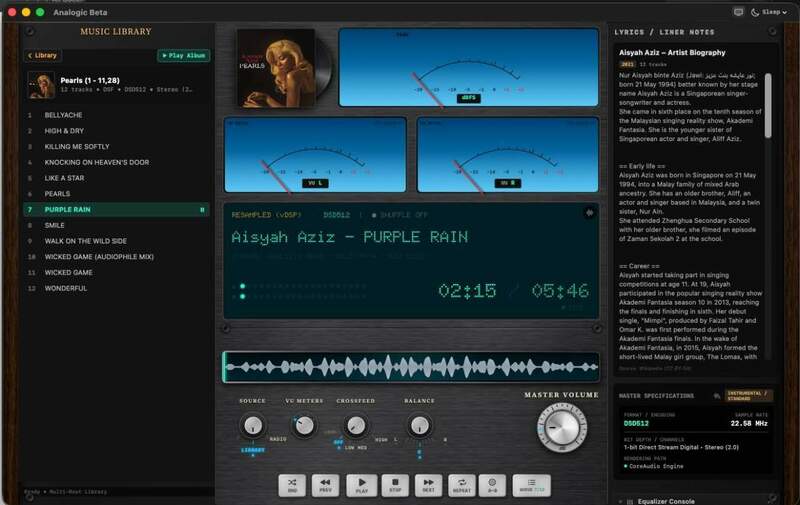
Task: Stop playback with the STOP button
Action: coord(395,485)
